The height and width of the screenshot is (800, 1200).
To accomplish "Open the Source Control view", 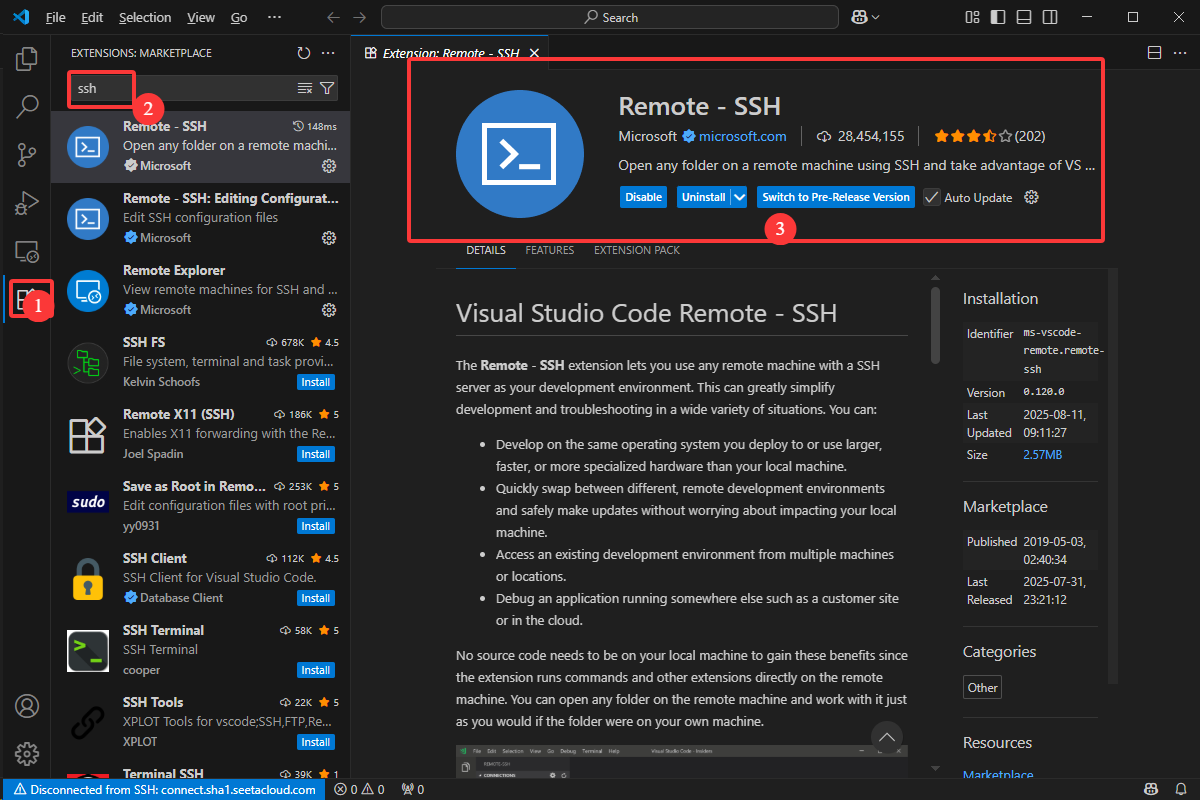I will click(x=27, y=154).
